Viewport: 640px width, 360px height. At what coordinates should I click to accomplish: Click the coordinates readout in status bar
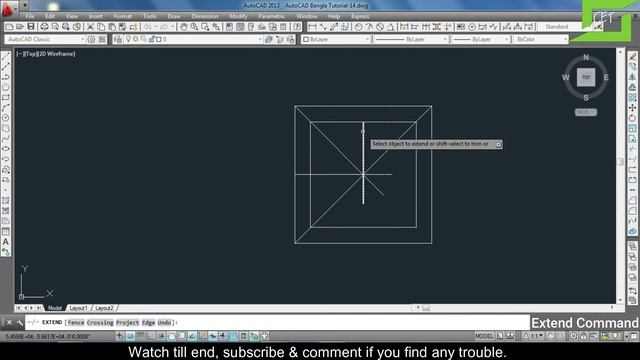(x=48, y=336)
